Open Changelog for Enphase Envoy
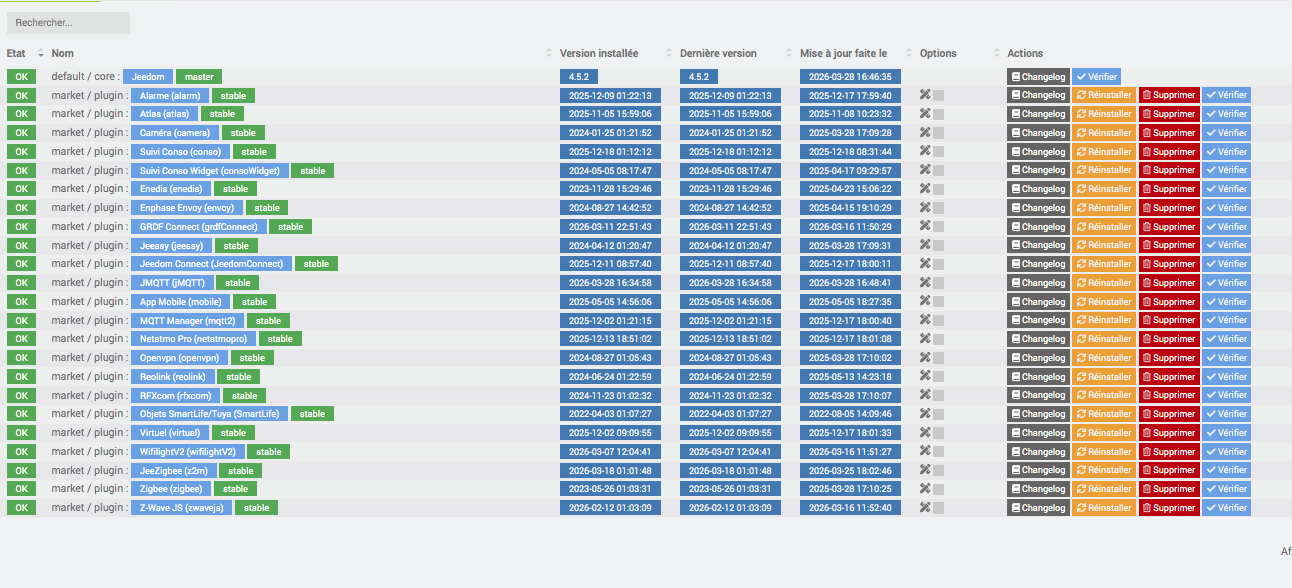 1038,208
